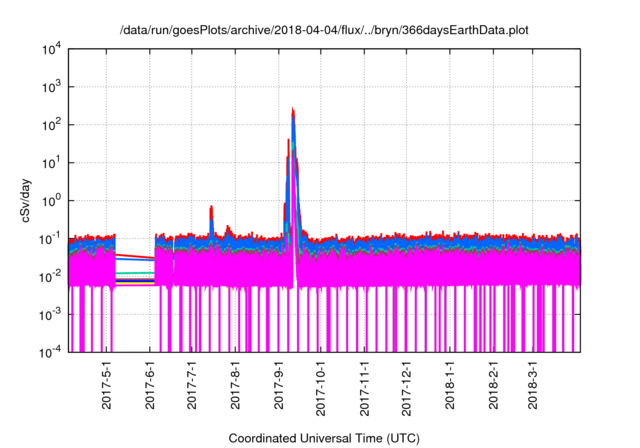Click the 2017-8-1 date label

point(235,384)
